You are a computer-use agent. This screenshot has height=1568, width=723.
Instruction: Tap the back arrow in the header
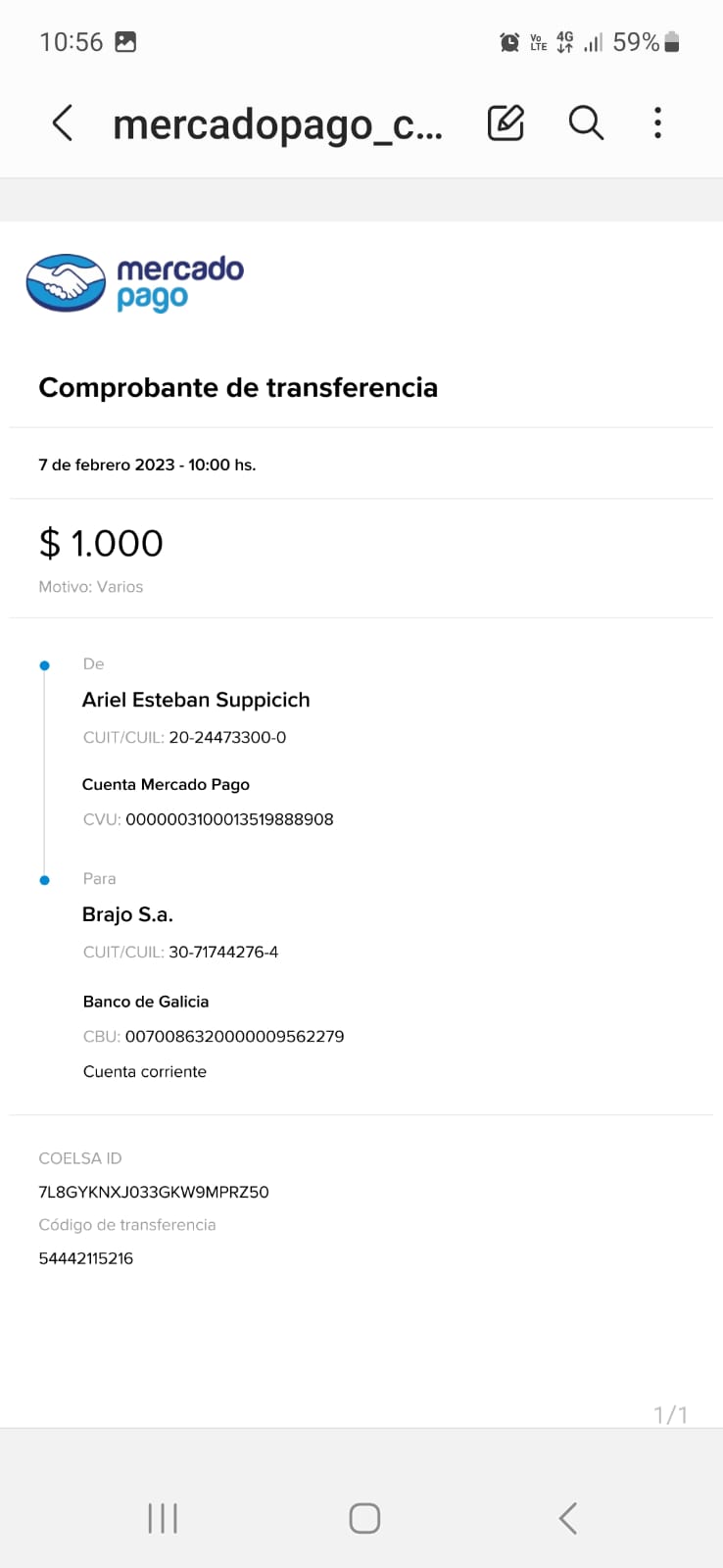[63, 123]
